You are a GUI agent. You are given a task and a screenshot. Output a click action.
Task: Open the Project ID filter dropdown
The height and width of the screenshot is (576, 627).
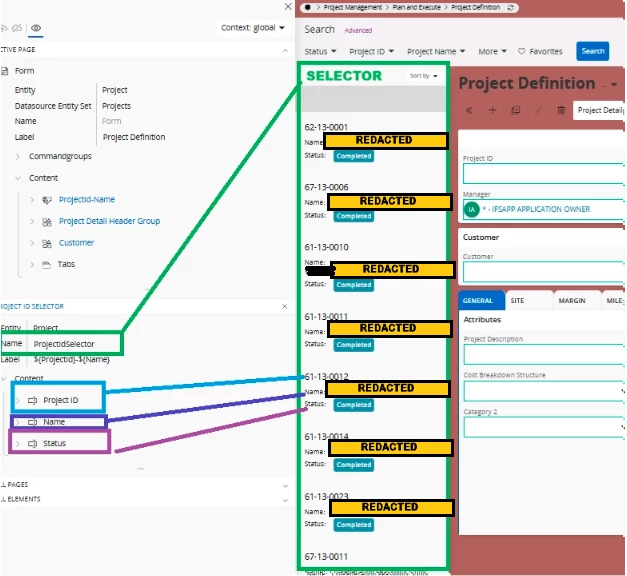[x=371, y=51]
